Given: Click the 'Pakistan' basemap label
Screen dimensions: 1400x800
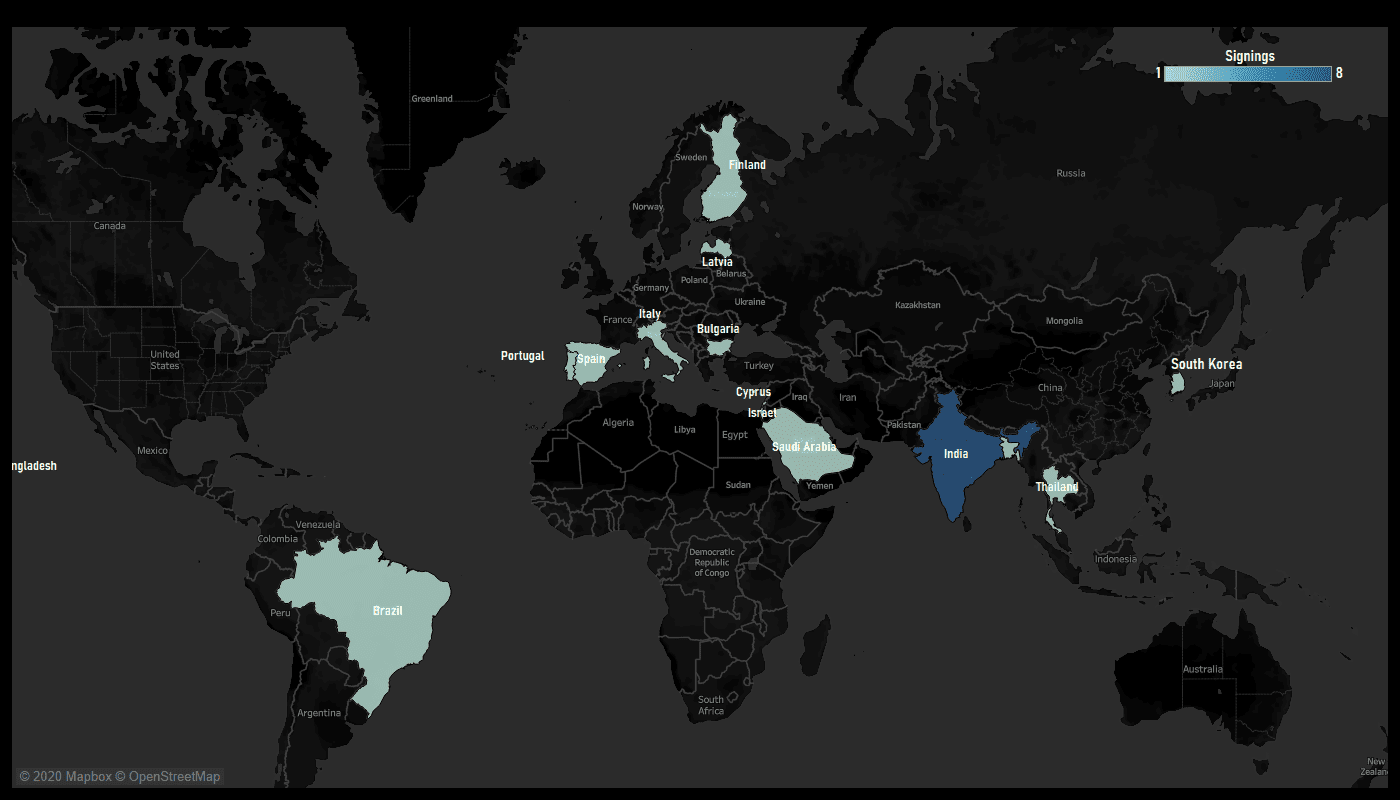Looking at the screenshot, I should point(903,425).
